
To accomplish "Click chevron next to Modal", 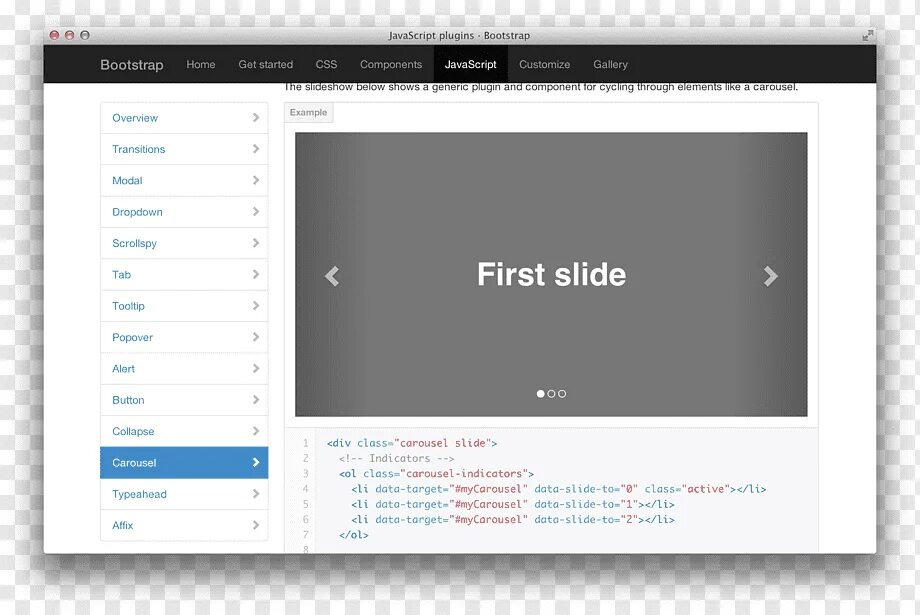I will tap(256, 180).
